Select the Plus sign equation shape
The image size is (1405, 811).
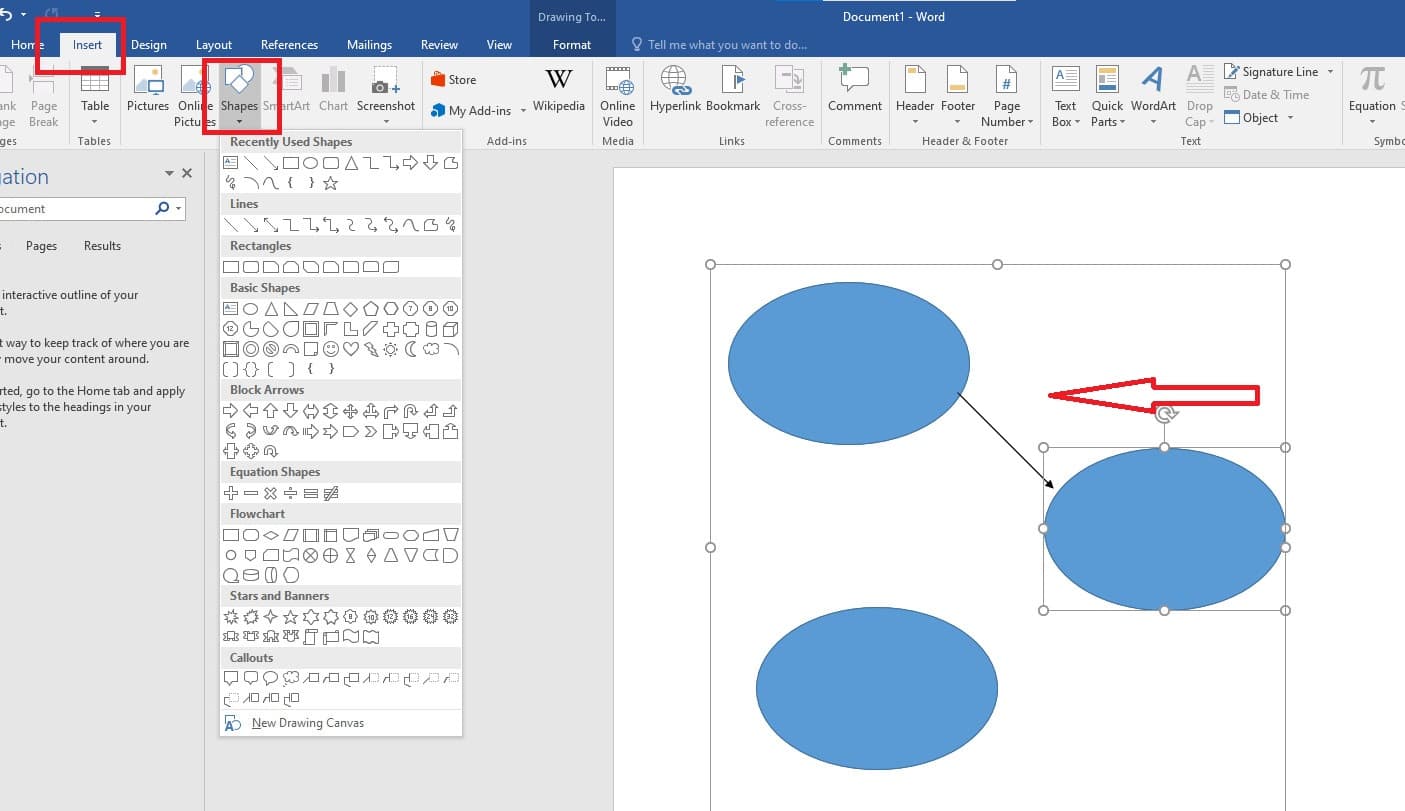point(230,493)
